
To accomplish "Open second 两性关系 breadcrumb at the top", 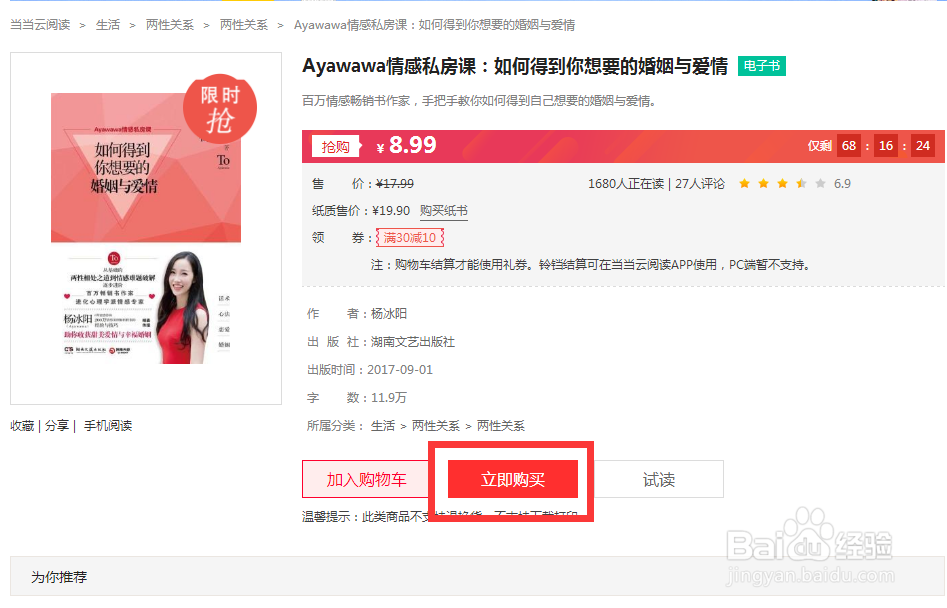I will click(x=243, y=25).
